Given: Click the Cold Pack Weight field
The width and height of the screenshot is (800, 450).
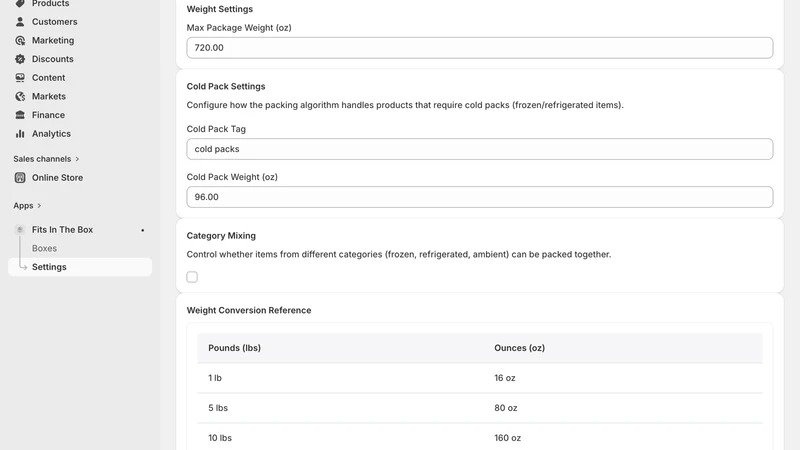Looking at the screenshot, I should click(480, 197).
